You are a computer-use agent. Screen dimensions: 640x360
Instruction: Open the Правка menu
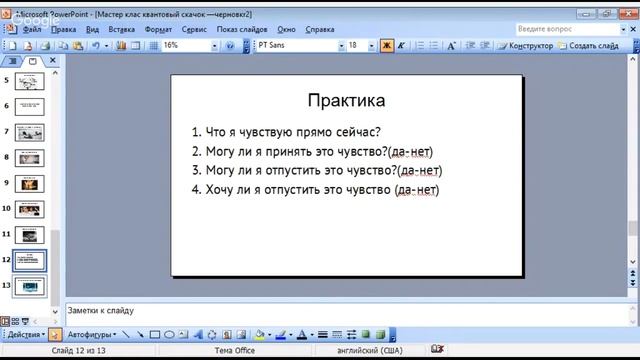pos(64,29)
